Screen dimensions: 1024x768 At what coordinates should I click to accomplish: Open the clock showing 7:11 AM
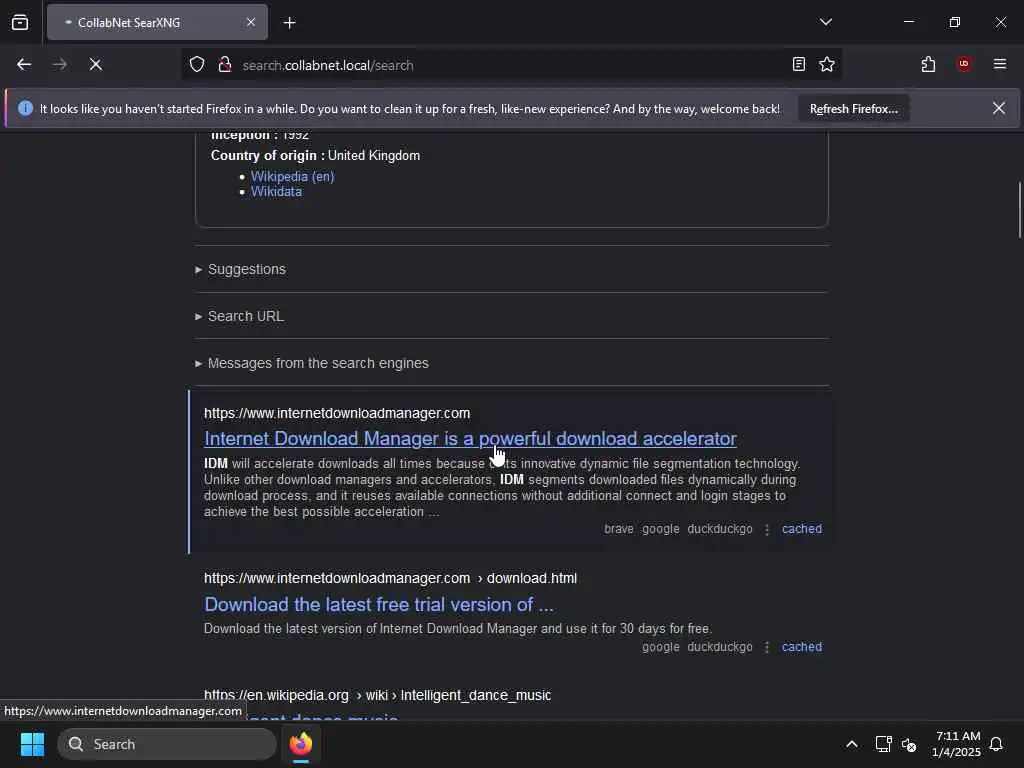pyautogui.click(x=957, y=744)
